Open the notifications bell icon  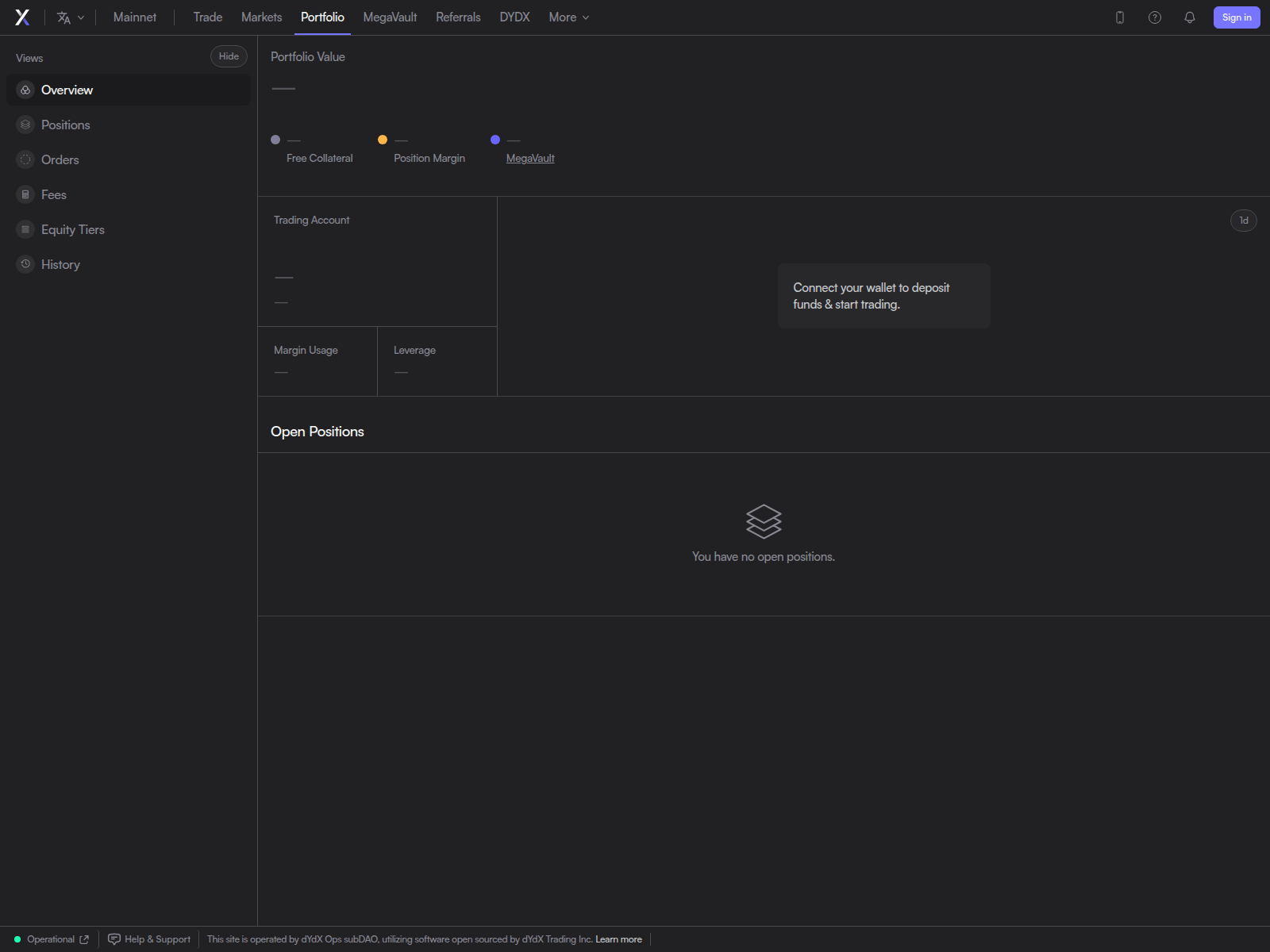1190,17
